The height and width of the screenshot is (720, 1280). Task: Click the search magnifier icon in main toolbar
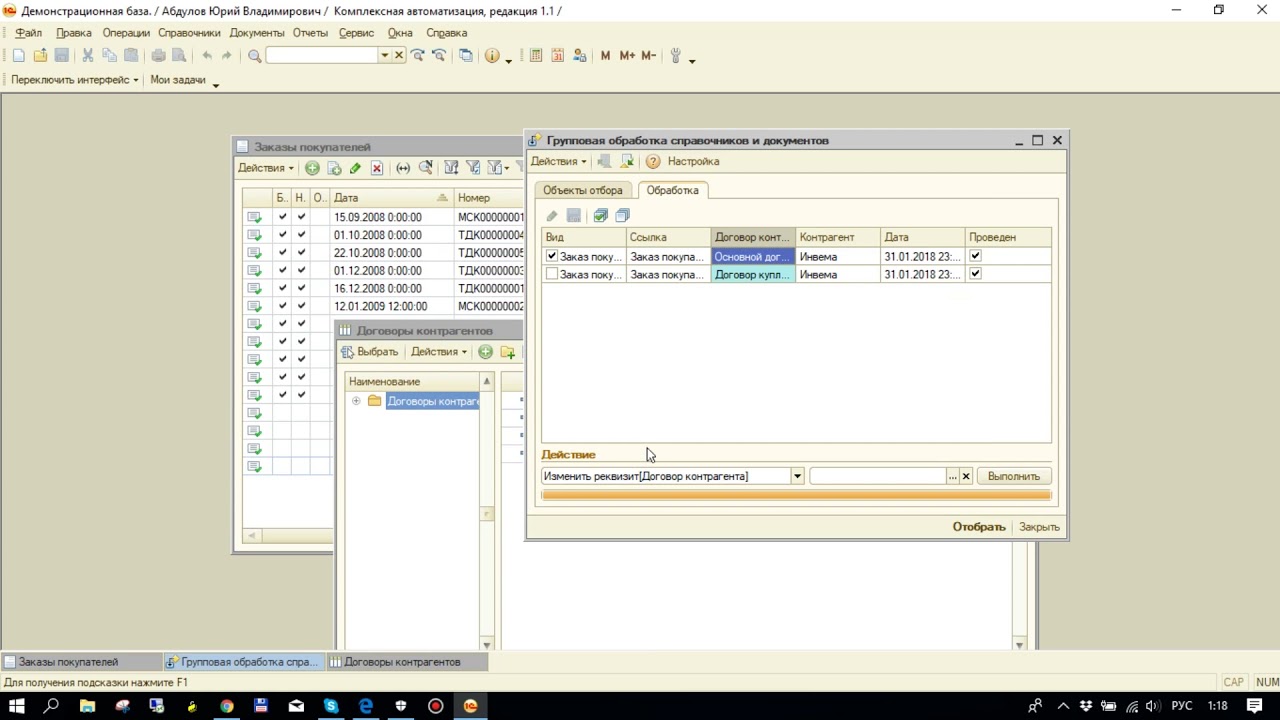pyautogui.click(x=254, y=56)
